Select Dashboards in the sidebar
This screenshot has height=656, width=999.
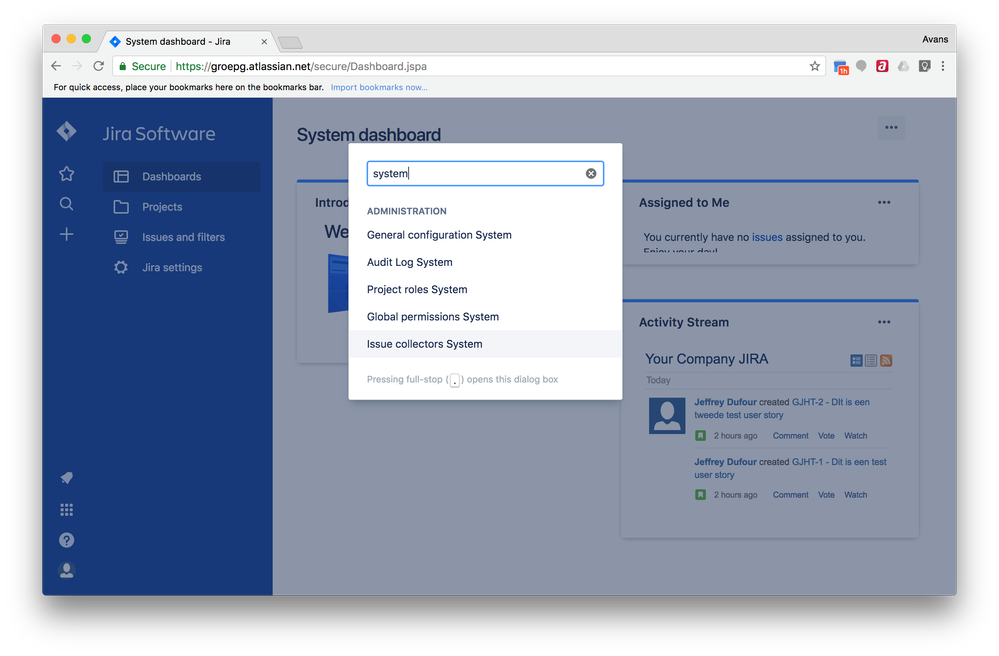(x=182, y=176)
